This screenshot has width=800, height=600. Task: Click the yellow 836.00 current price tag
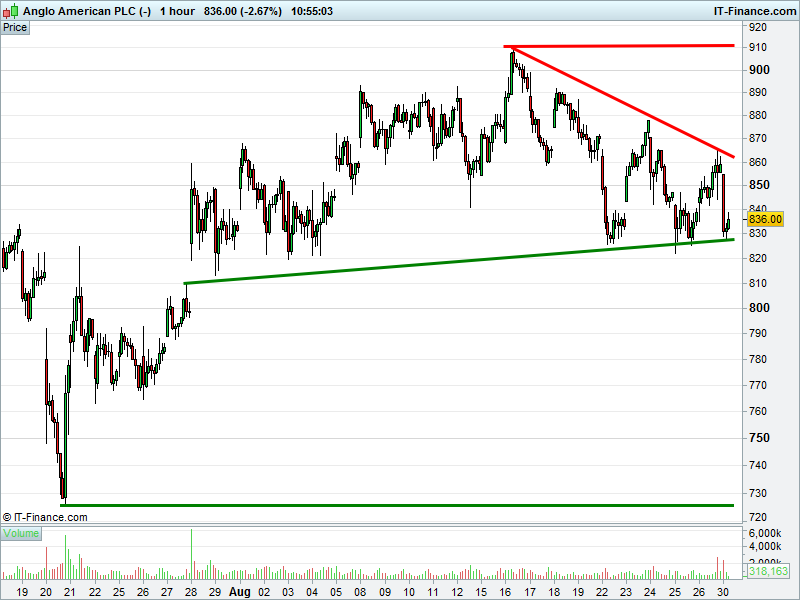(x=765, y=219)
